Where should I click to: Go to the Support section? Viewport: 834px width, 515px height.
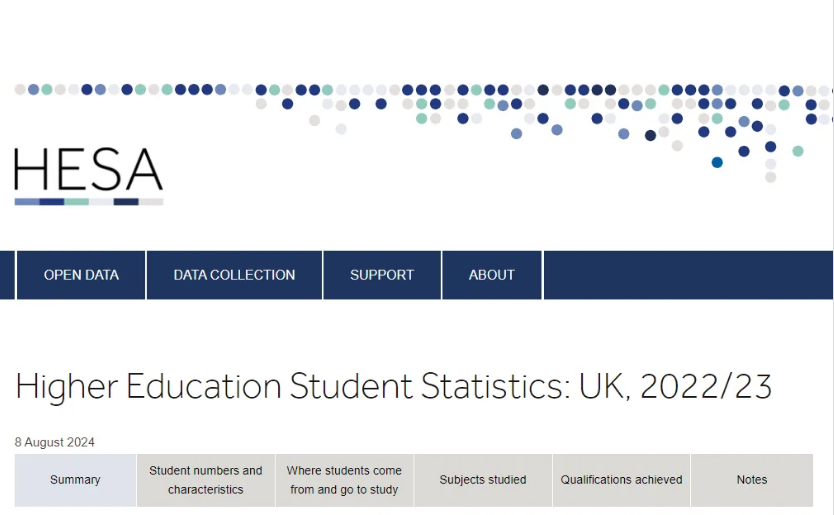click(382, 275)
